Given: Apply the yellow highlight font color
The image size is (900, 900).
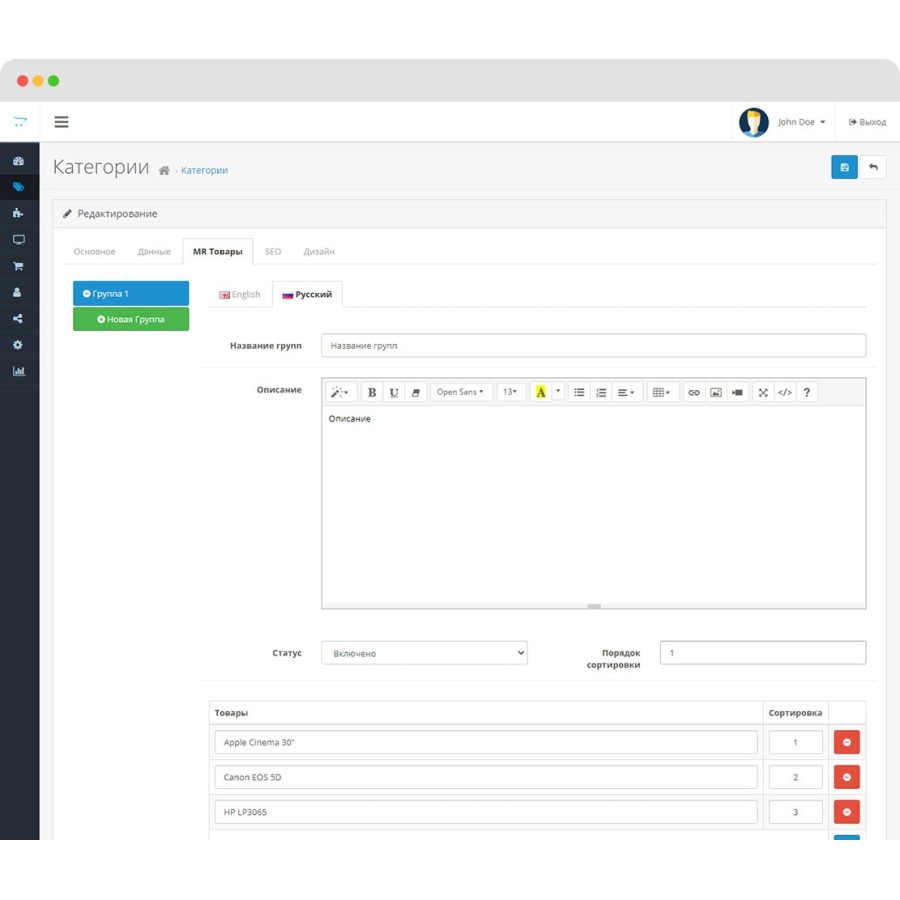Looking at the screenshot, I should coord(541,393).
